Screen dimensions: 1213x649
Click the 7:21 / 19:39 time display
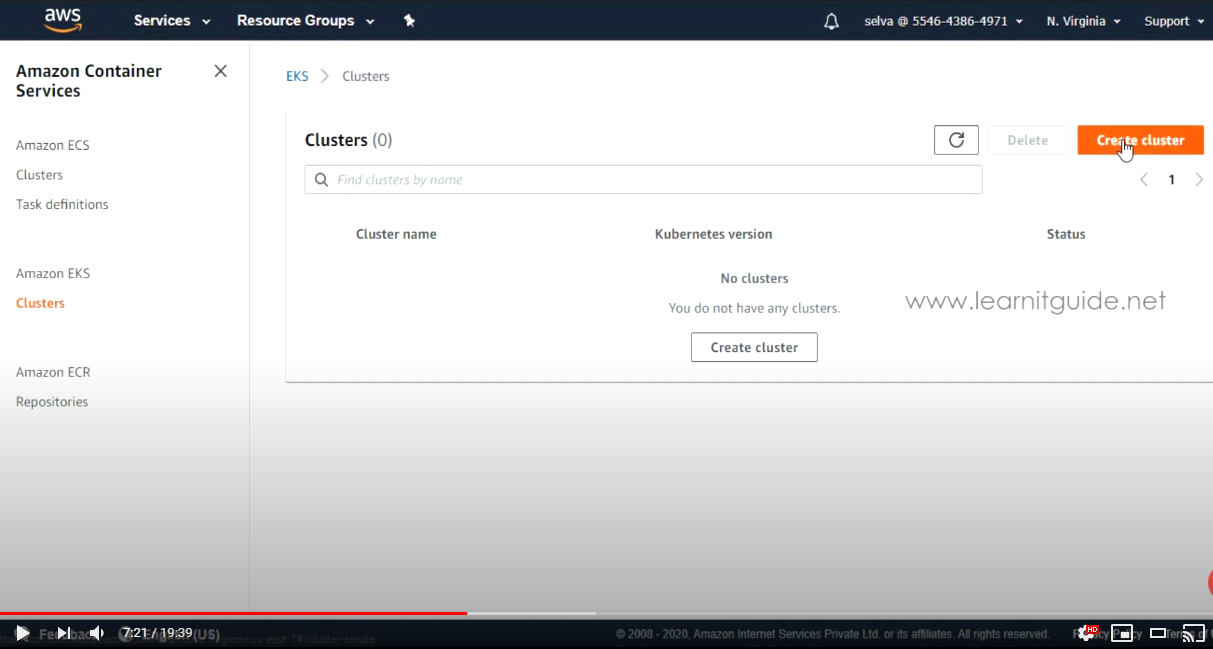coord(156,633)
